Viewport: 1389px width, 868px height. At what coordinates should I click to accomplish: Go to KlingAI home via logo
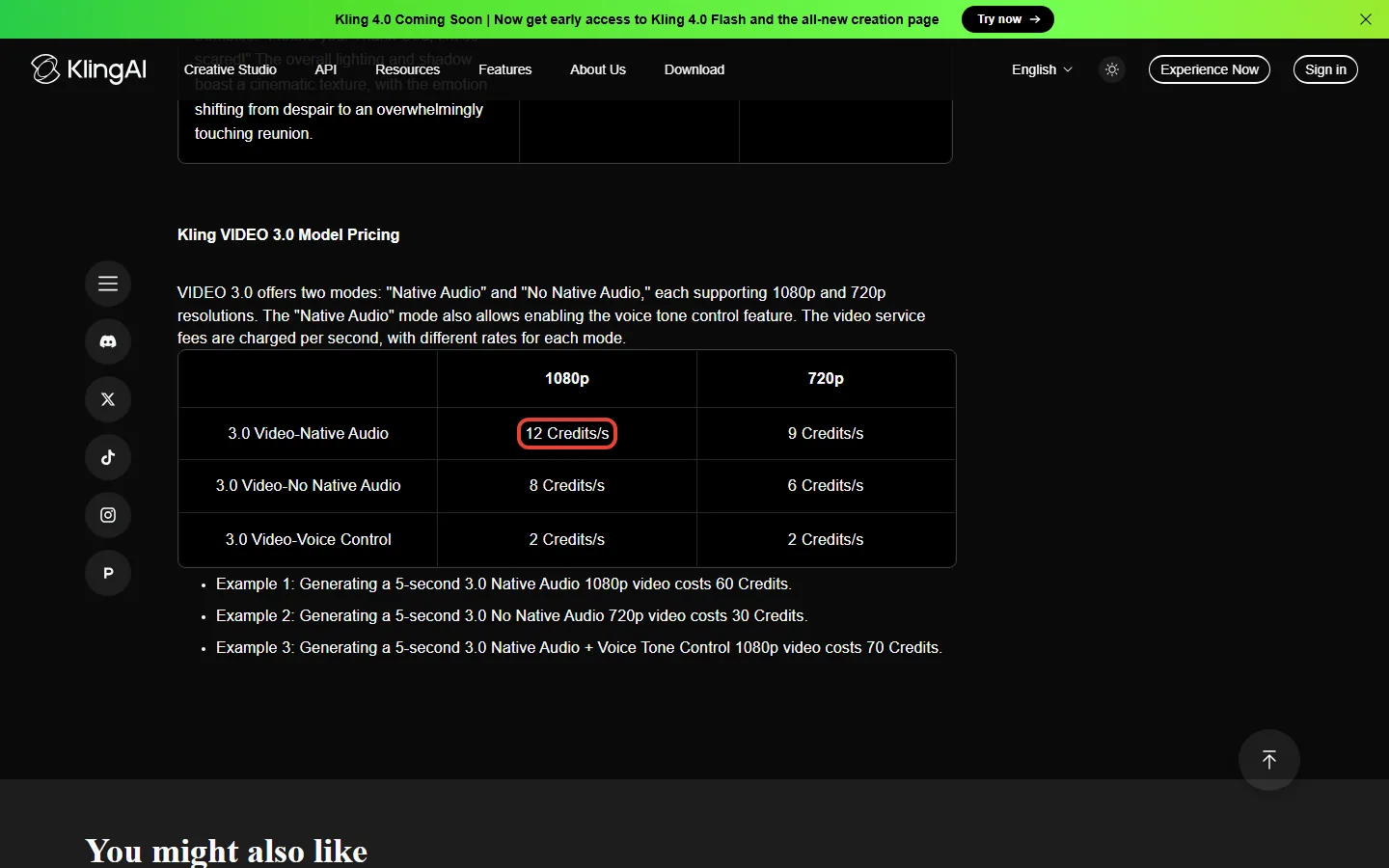tap(89, 69)
